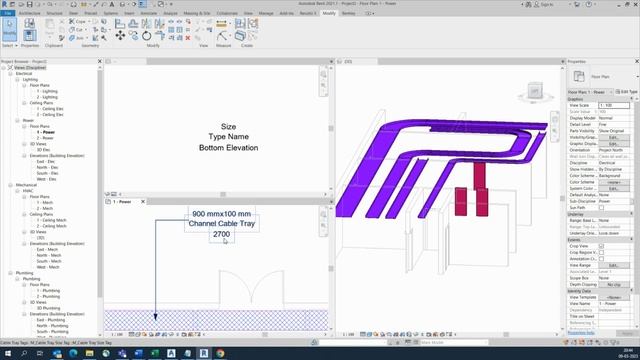Collapse the Mechanical node in Project Browser
Viewport: 640px width, 360px height.
(11, 185)
